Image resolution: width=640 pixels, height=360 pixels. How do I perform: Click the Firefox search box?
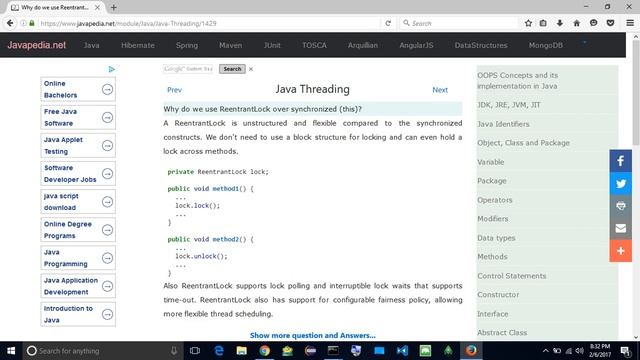pos(458,23)
